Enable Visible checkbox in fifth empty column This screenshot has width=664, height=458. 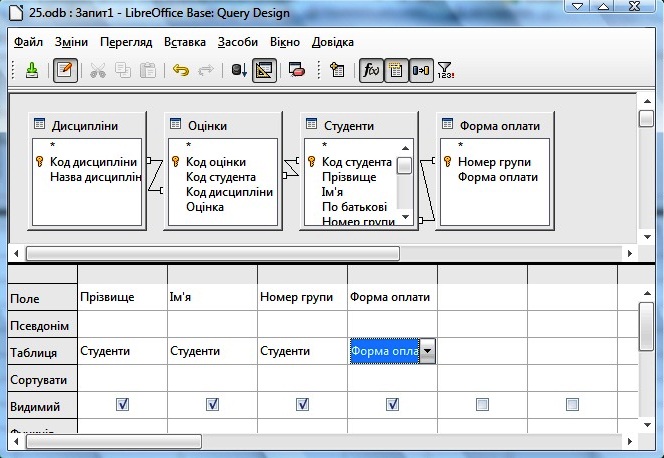pyautogui.click(x=482, y=404)
